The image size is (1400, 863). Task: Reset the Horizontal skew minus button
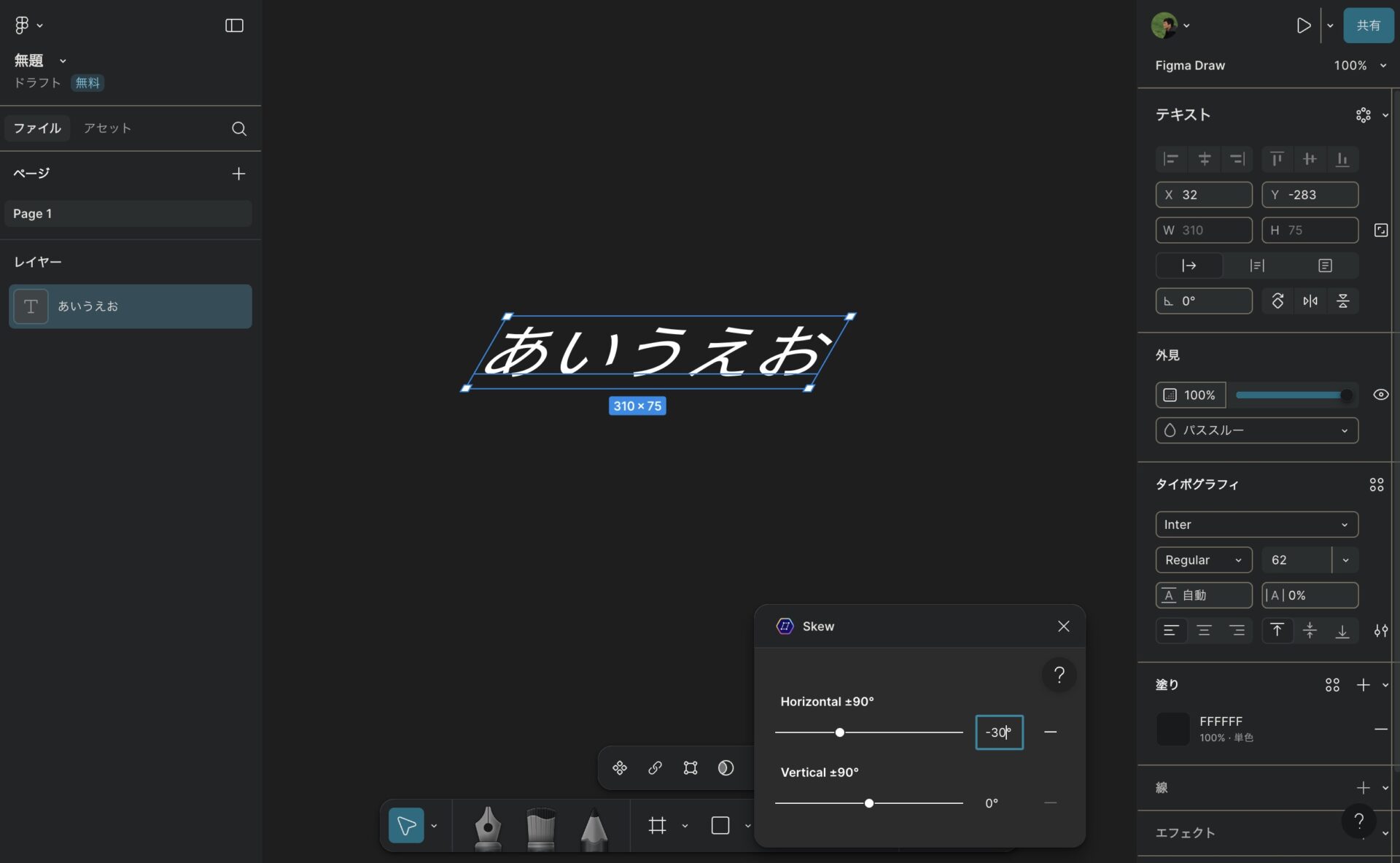pyautogui.click(x=1050, y=732)
